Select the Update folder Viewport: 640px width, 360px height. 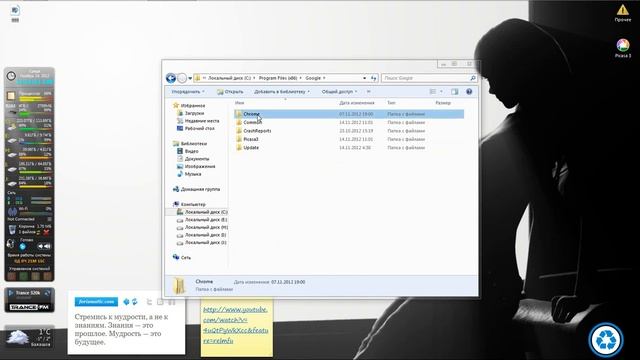coord(247,148)
